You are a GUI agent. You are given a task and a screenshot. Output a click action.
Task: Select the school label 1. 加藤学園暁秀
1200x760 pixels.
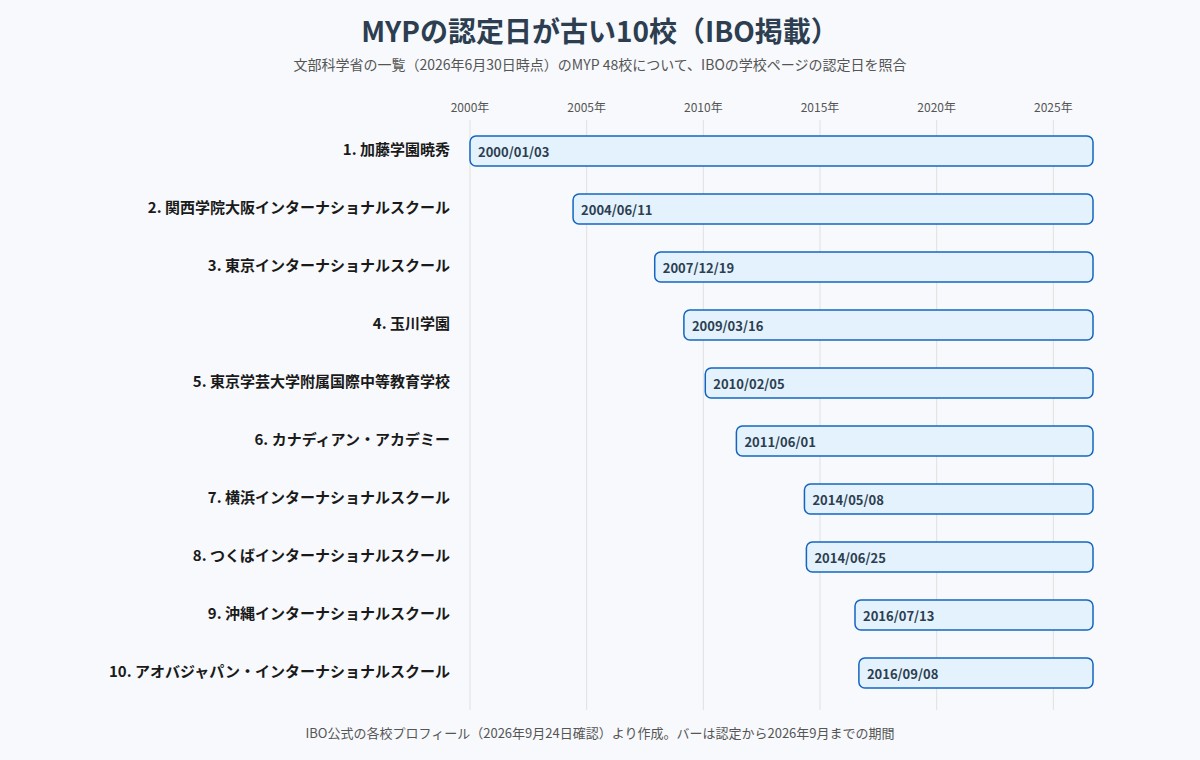point(396,150)
